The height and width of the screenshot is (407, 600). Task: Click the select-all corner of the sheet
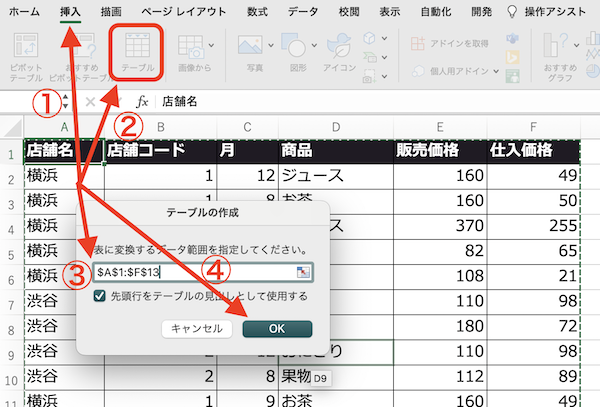tap(13, 128)
